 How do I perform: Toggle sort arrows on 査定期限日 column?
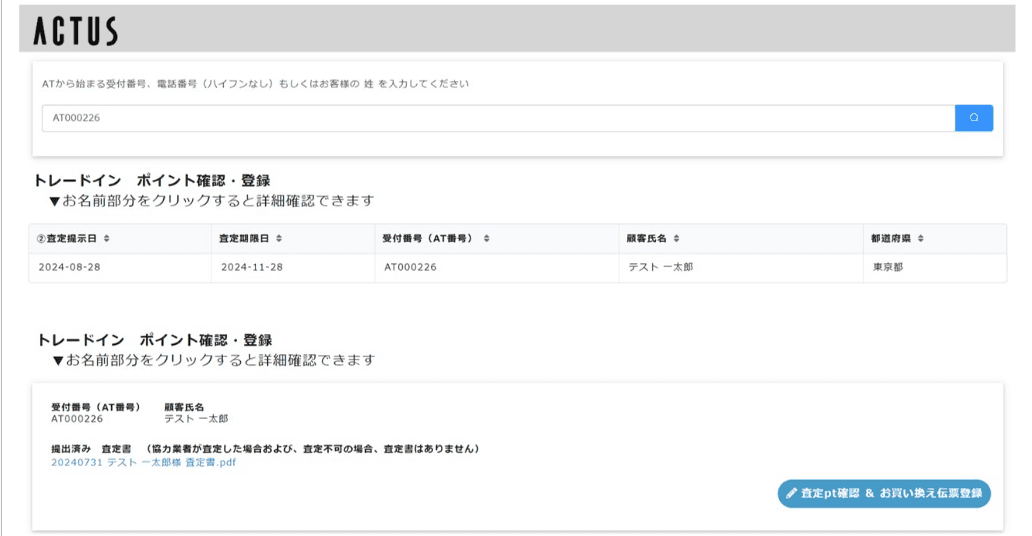pos(279,239)
